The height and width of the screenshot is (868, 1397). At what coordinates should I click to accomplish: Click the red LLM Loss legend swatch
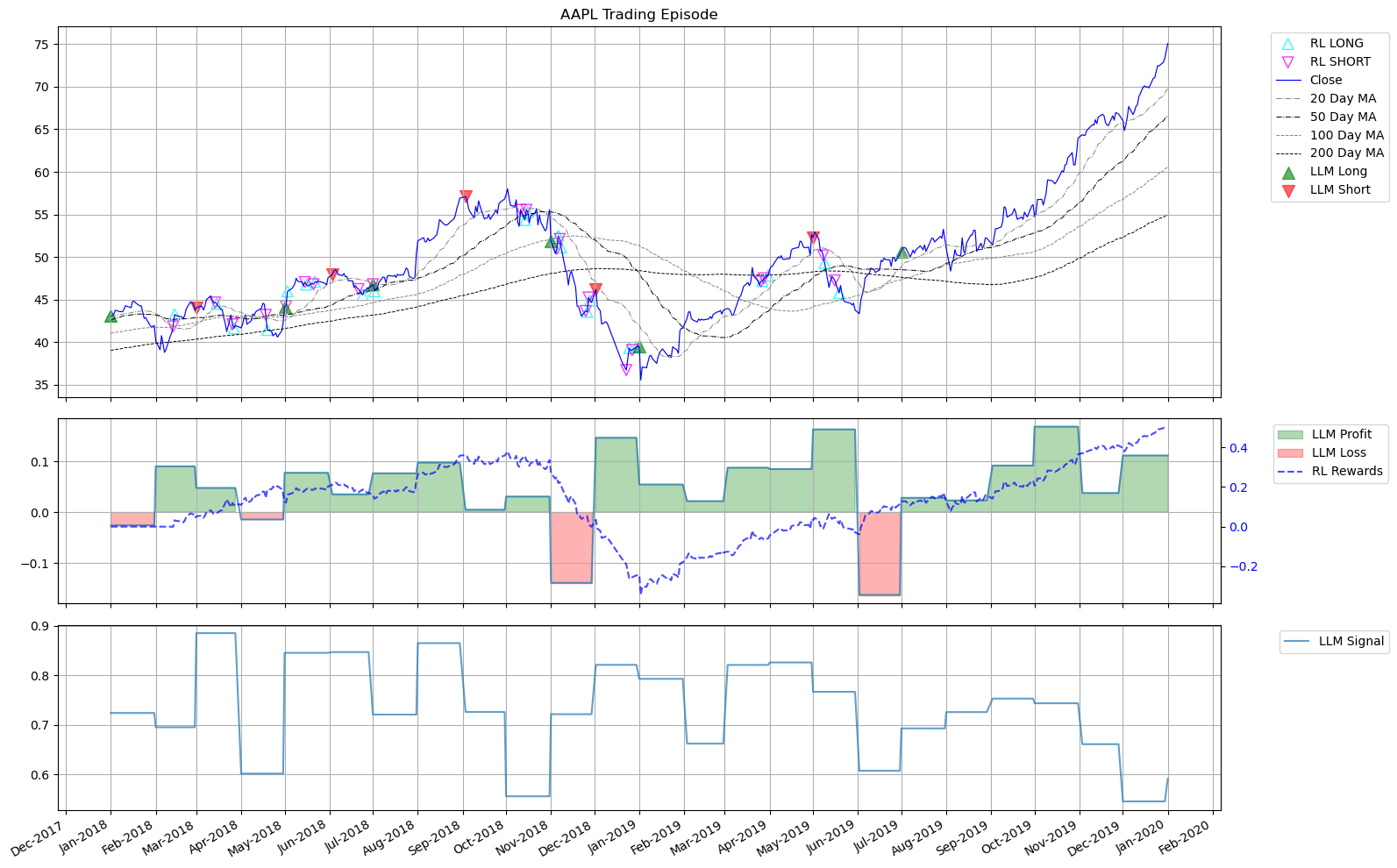(x=1290, y=452)
